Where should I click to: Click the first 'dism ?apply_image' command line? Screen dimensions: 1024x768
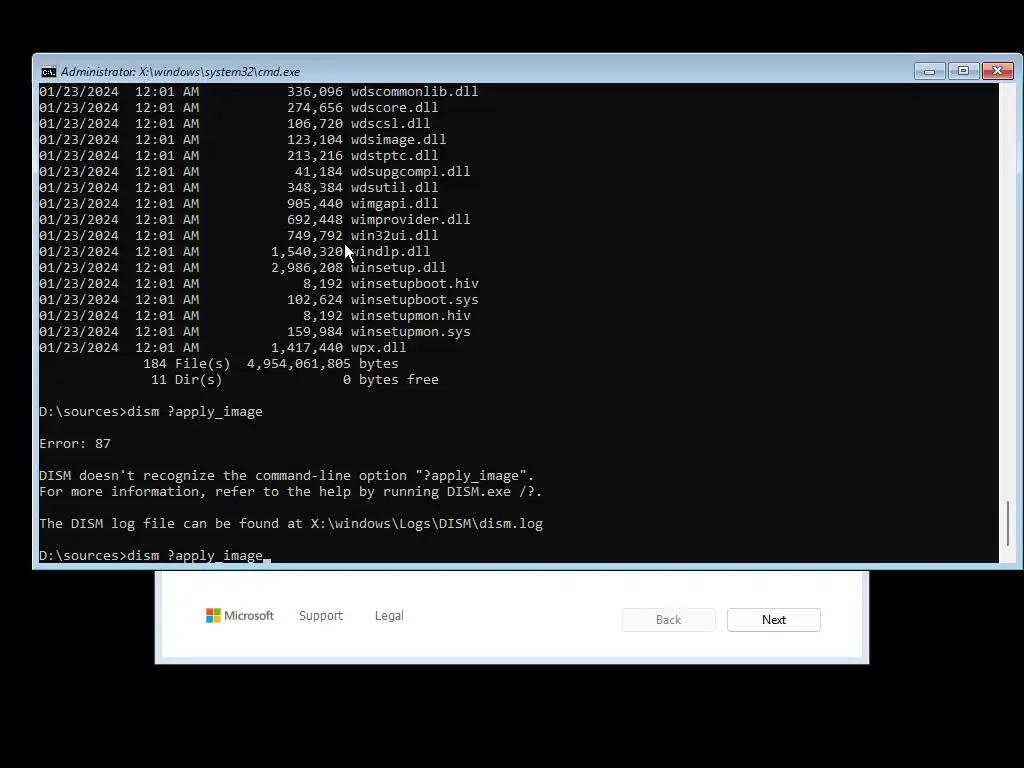[x=151, y=411]
